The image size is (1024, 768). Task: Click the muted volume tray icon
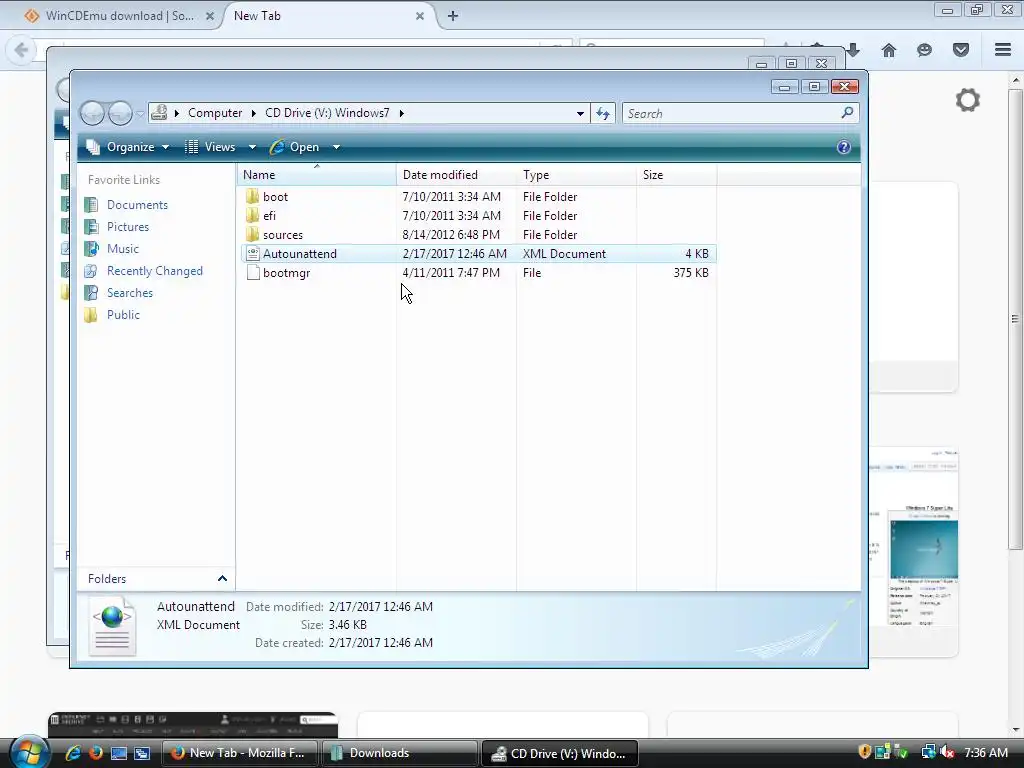tap(948, 753)
